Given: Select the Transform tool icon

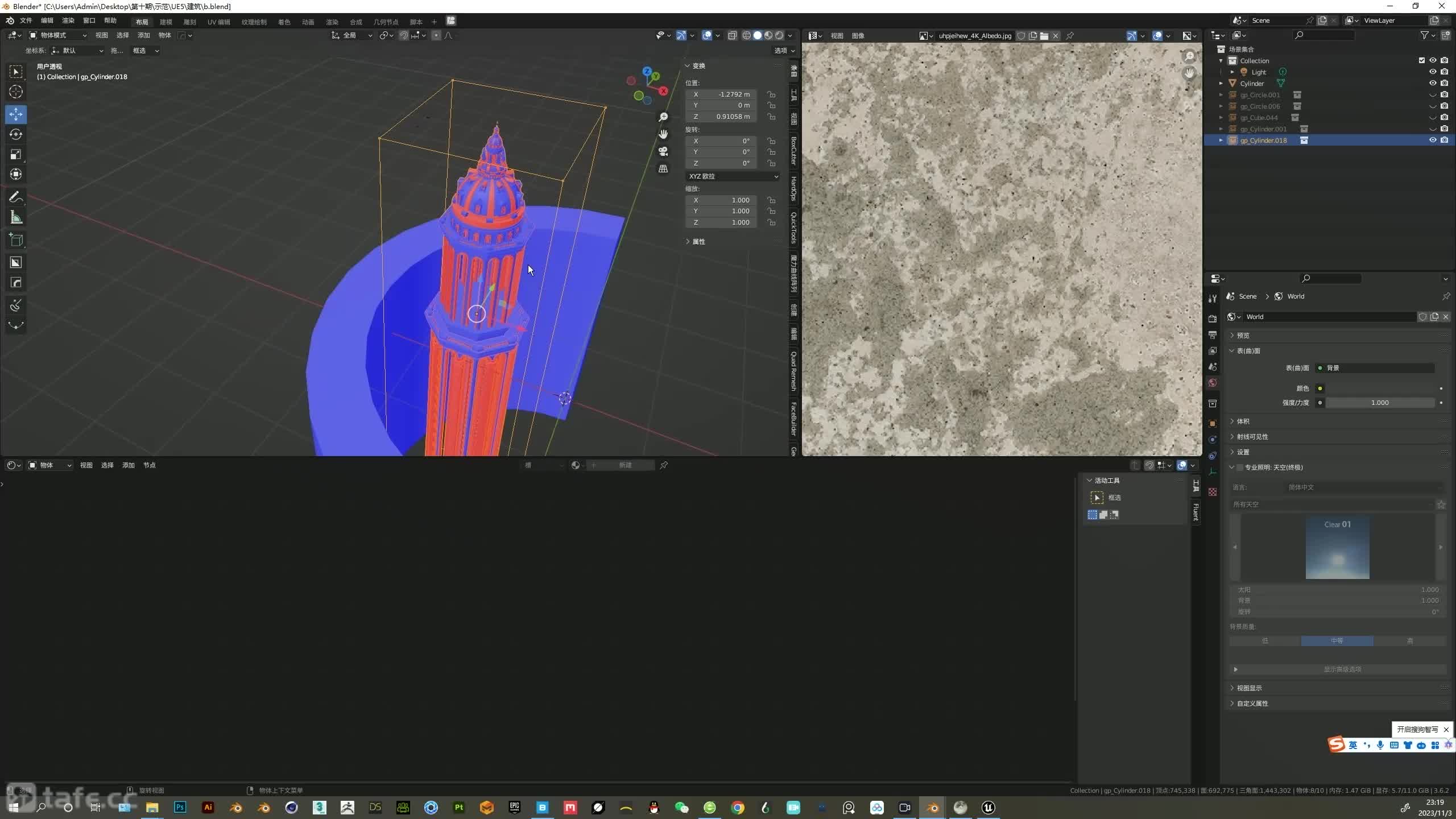Looking at the screenshot, I should pyautogui.click(x=16, y=174).
